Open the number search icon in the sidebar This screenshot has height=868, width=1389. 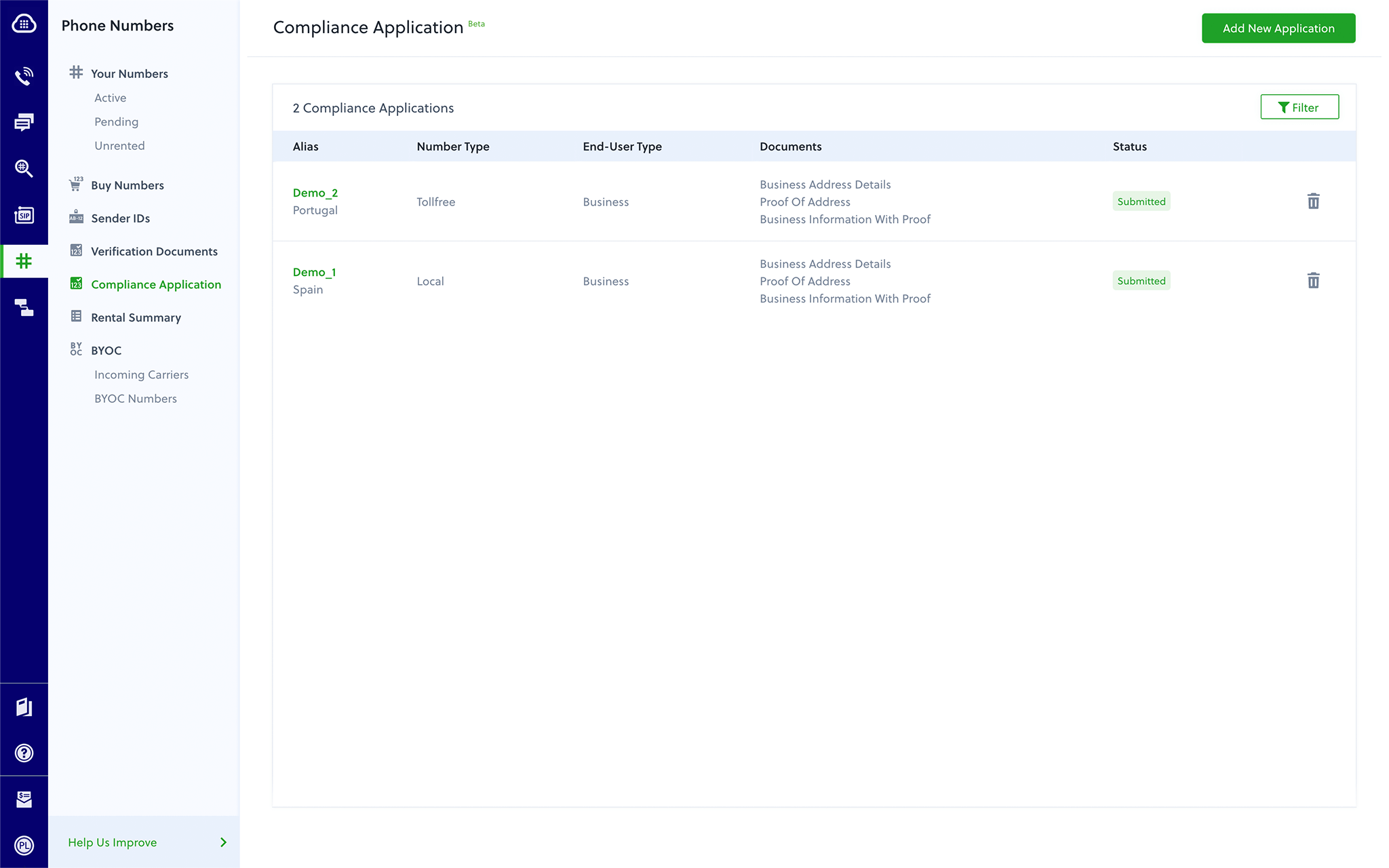(24, 169)
